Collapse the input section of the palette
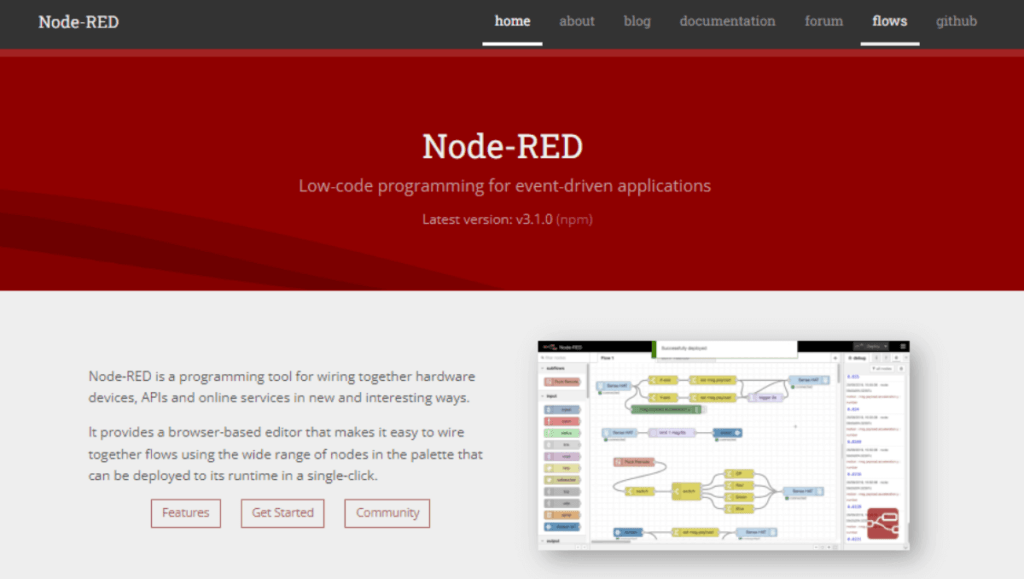This screenshot has height=579, width=1024. pyautogui.click(x=543, y=396)
